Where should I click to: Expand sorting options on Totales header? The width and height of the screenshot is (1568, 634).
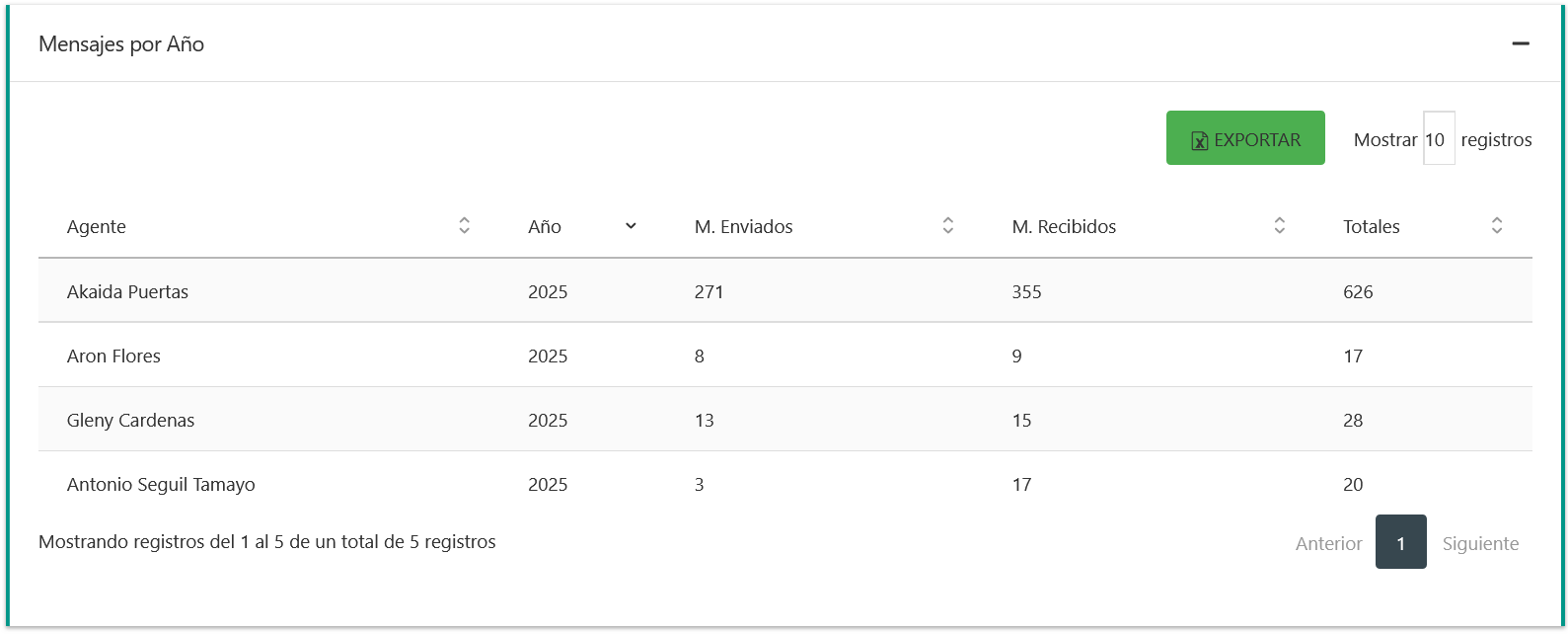[x=1497, y=225]
